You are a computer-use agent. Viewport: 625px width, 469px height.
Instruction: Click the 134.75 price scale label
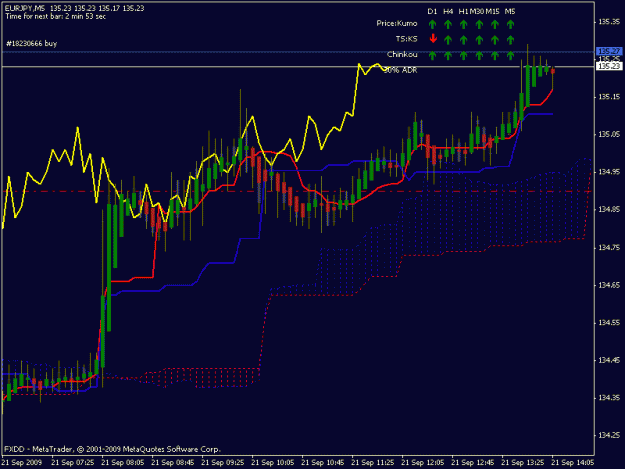pyautogui.click(x=609, y=247)
